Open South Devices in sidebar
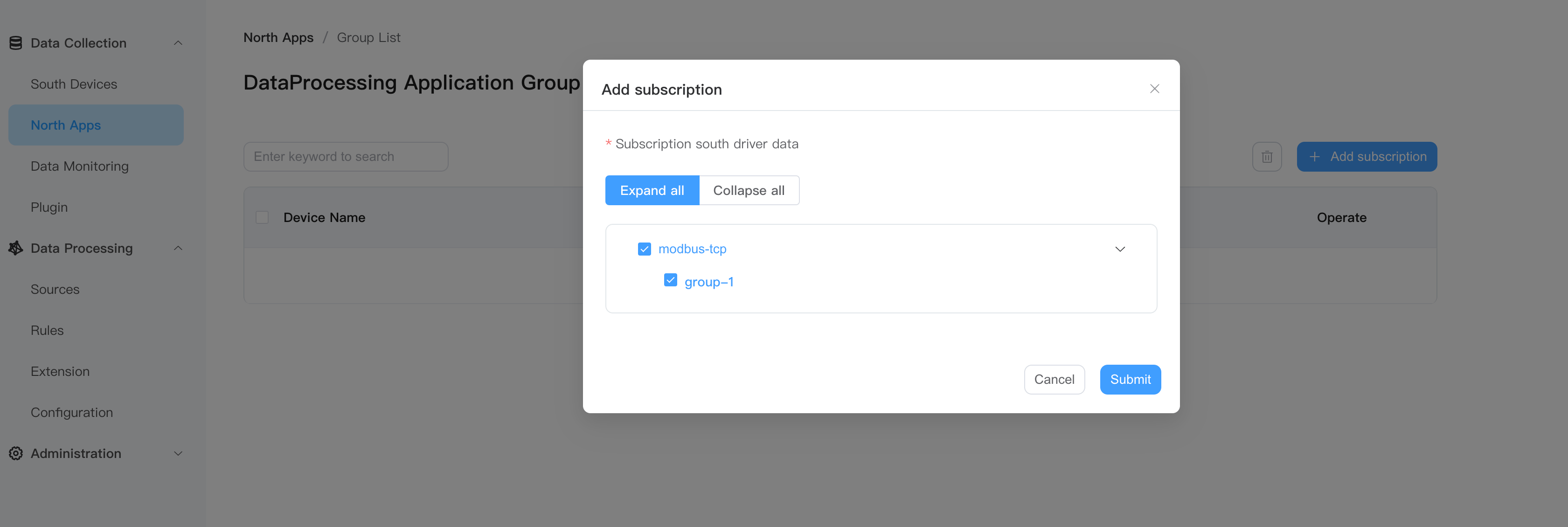The height and width of the screenshot is (527, 1568). [74, 84]
